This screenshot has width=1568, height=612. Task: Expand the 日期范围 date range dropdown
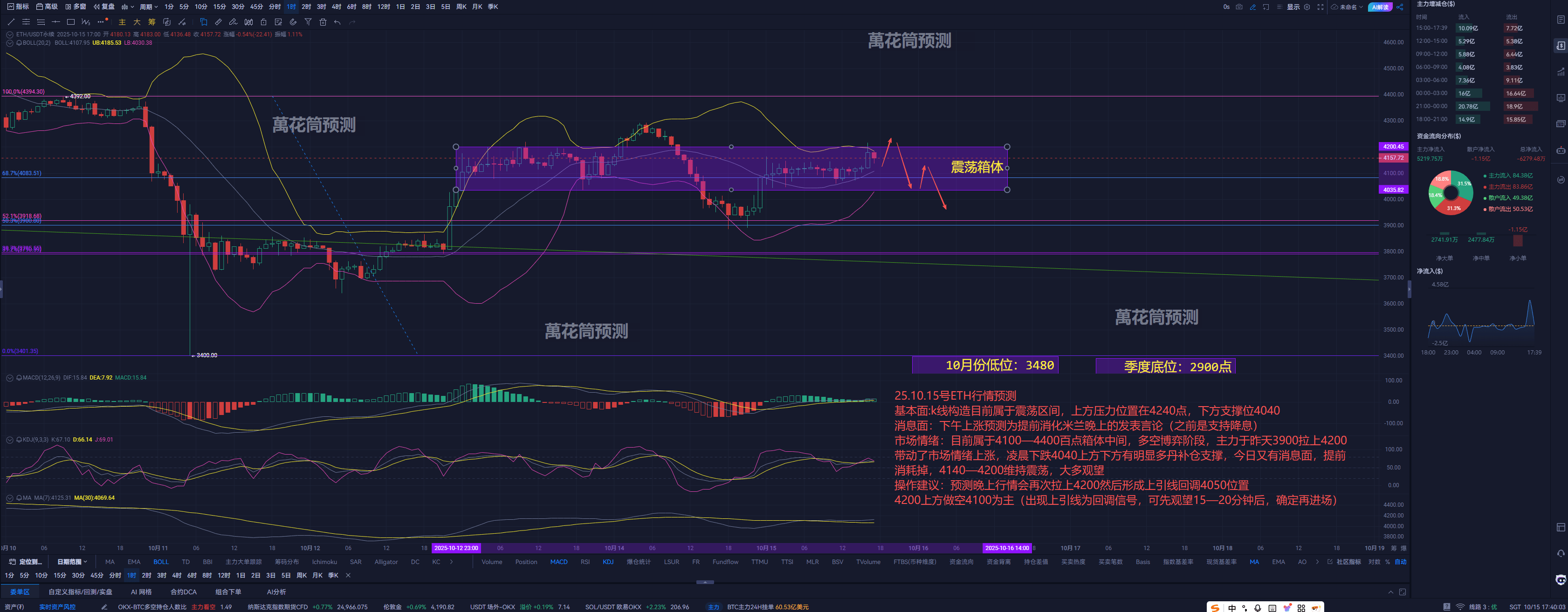[x=72, y=562]
